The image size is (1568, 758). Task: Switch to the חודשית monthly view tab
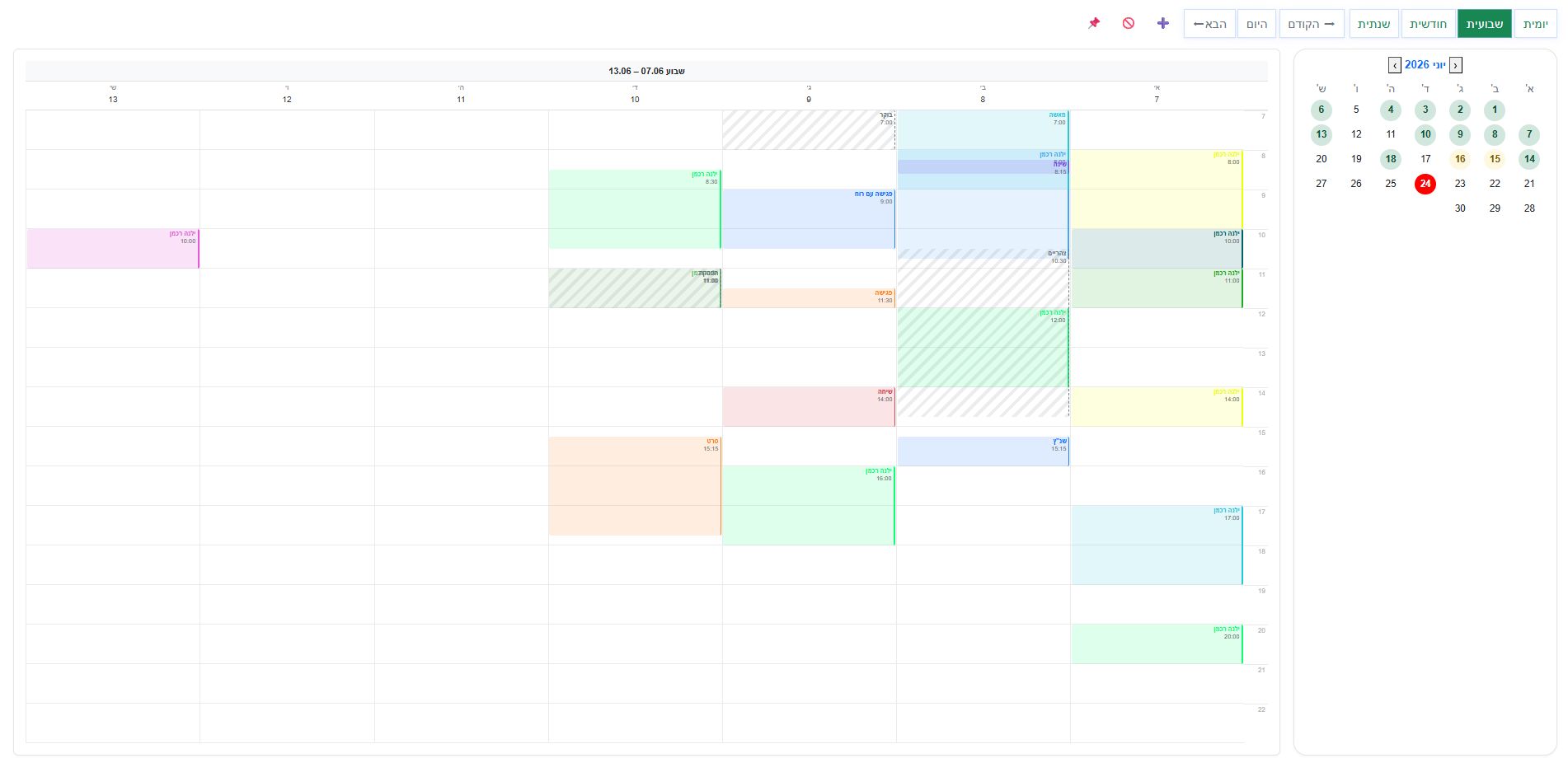1428,24
